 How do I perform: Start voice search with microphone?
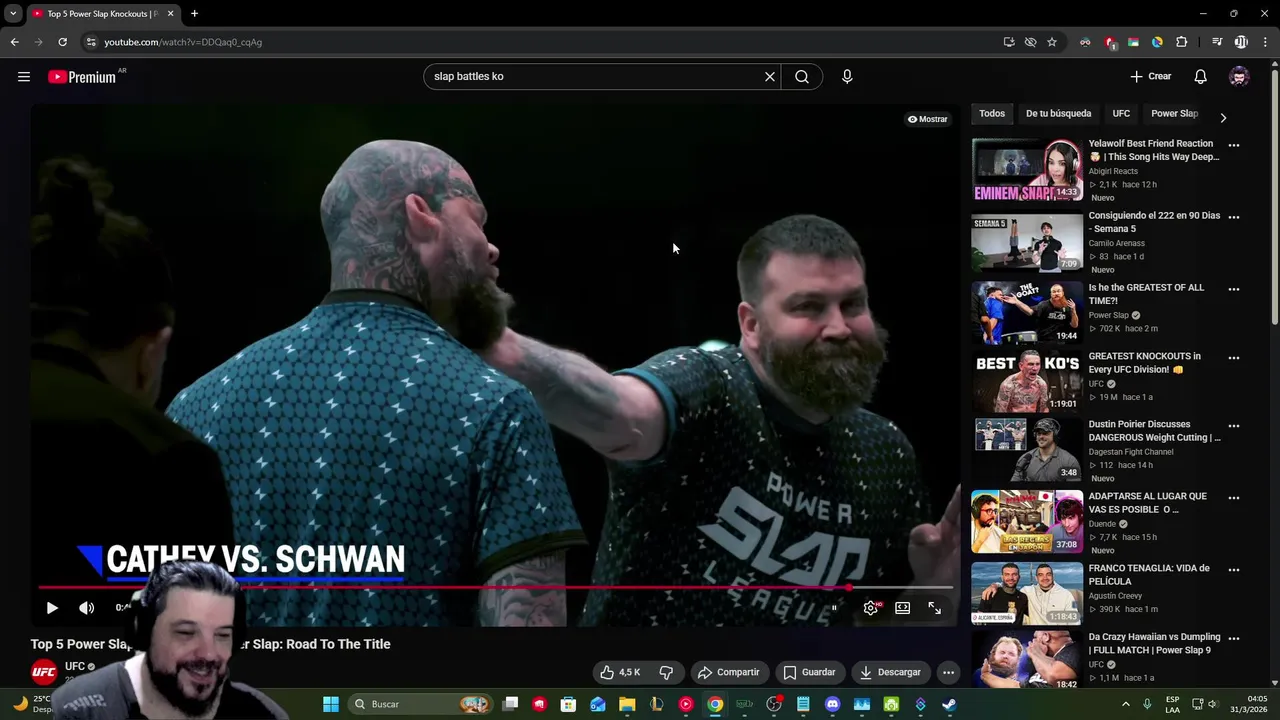click(847, 77)
